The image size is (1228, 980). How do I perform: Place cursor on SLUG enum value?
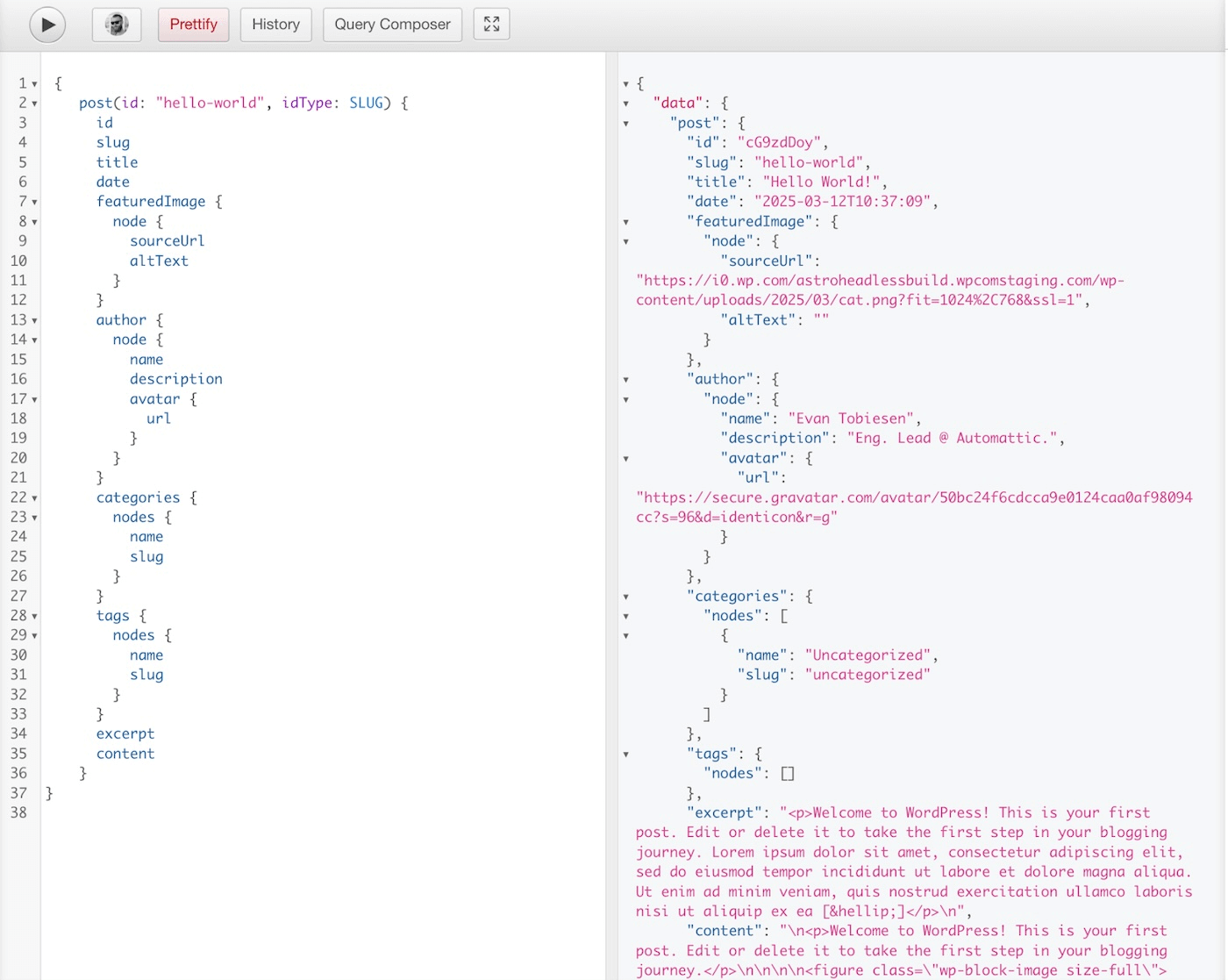367,103
